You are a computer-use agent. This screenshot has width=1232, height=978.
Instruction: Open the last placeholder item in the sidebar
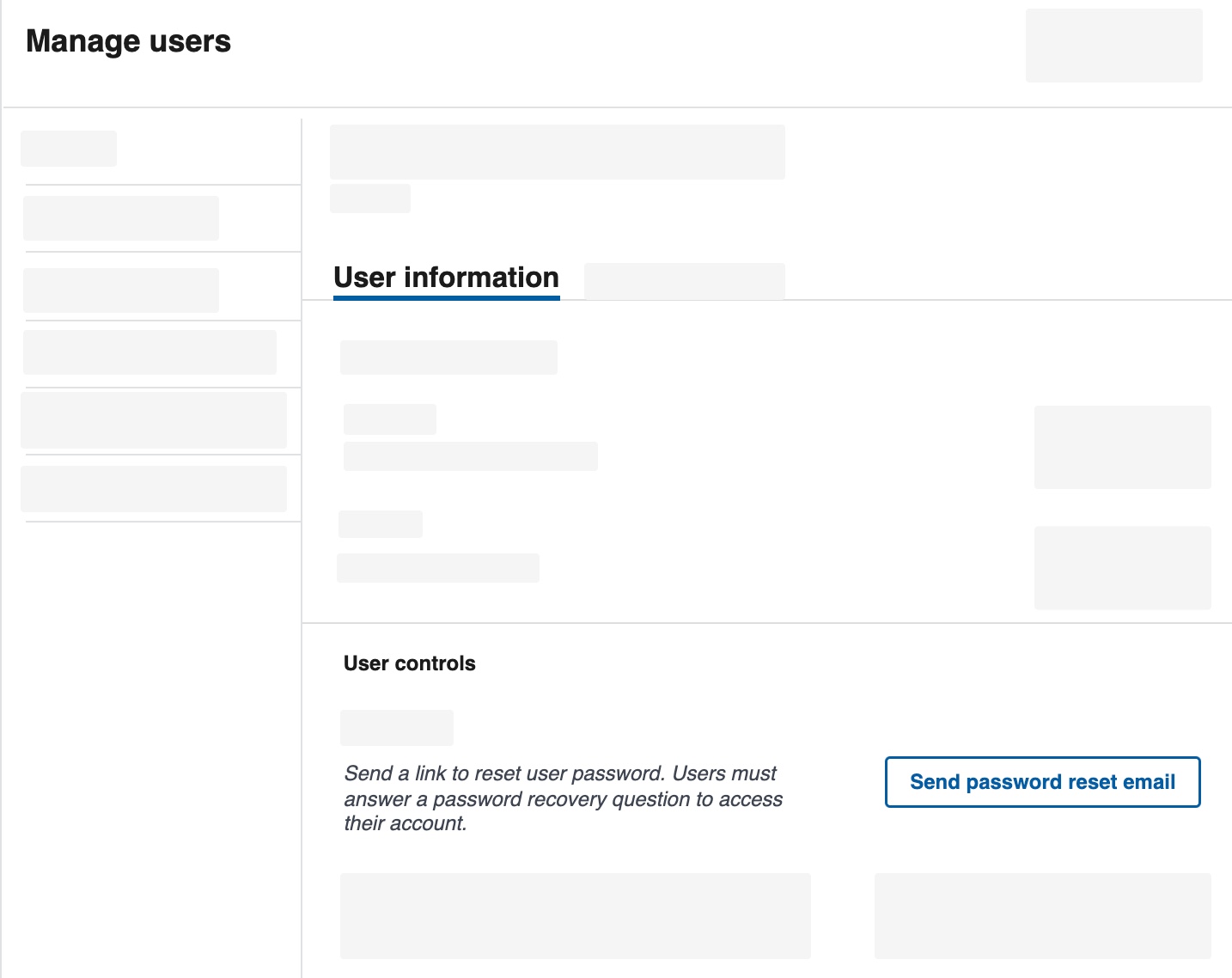pyautogui.click(x=154, y=489)
